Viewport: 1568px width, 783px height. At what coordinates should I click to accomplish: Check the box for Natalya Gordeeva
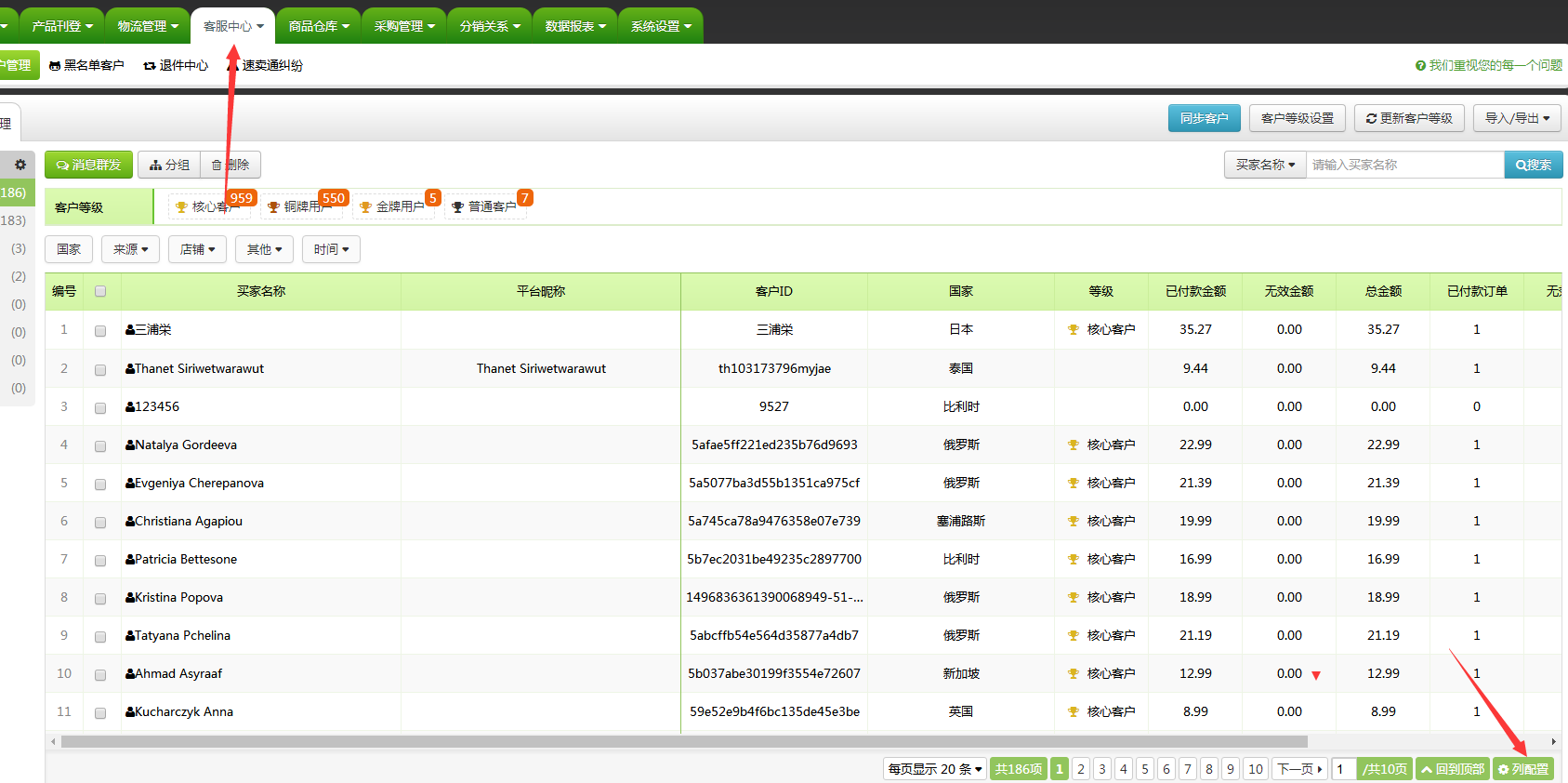100,446
